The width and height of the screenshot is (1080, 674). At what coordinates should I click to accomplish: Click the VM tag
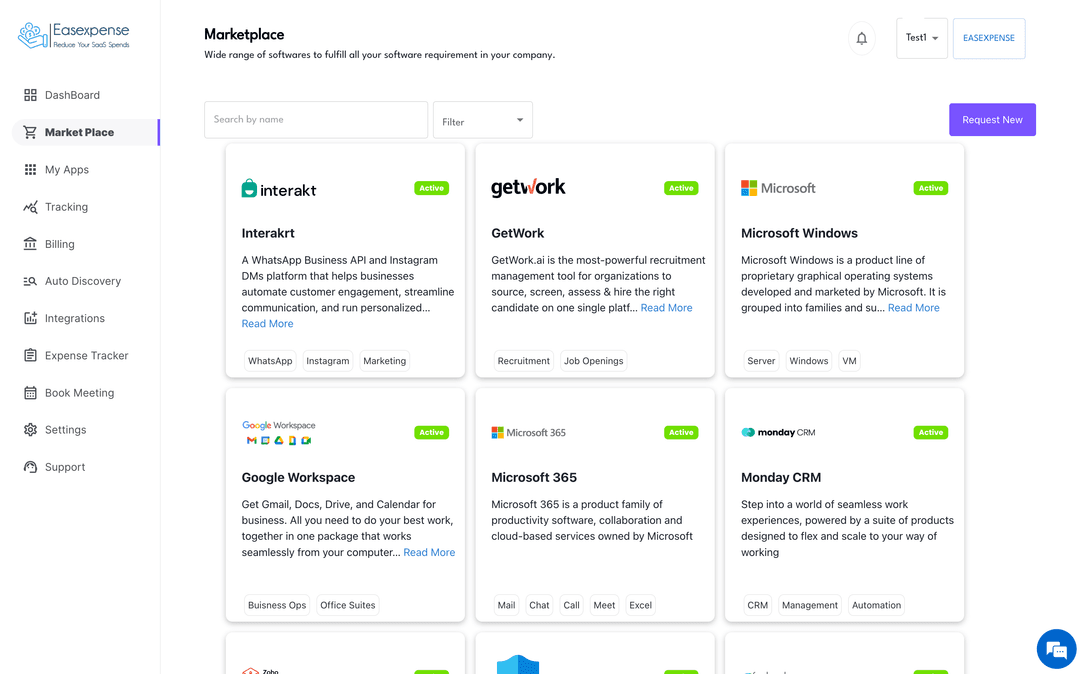849,361
